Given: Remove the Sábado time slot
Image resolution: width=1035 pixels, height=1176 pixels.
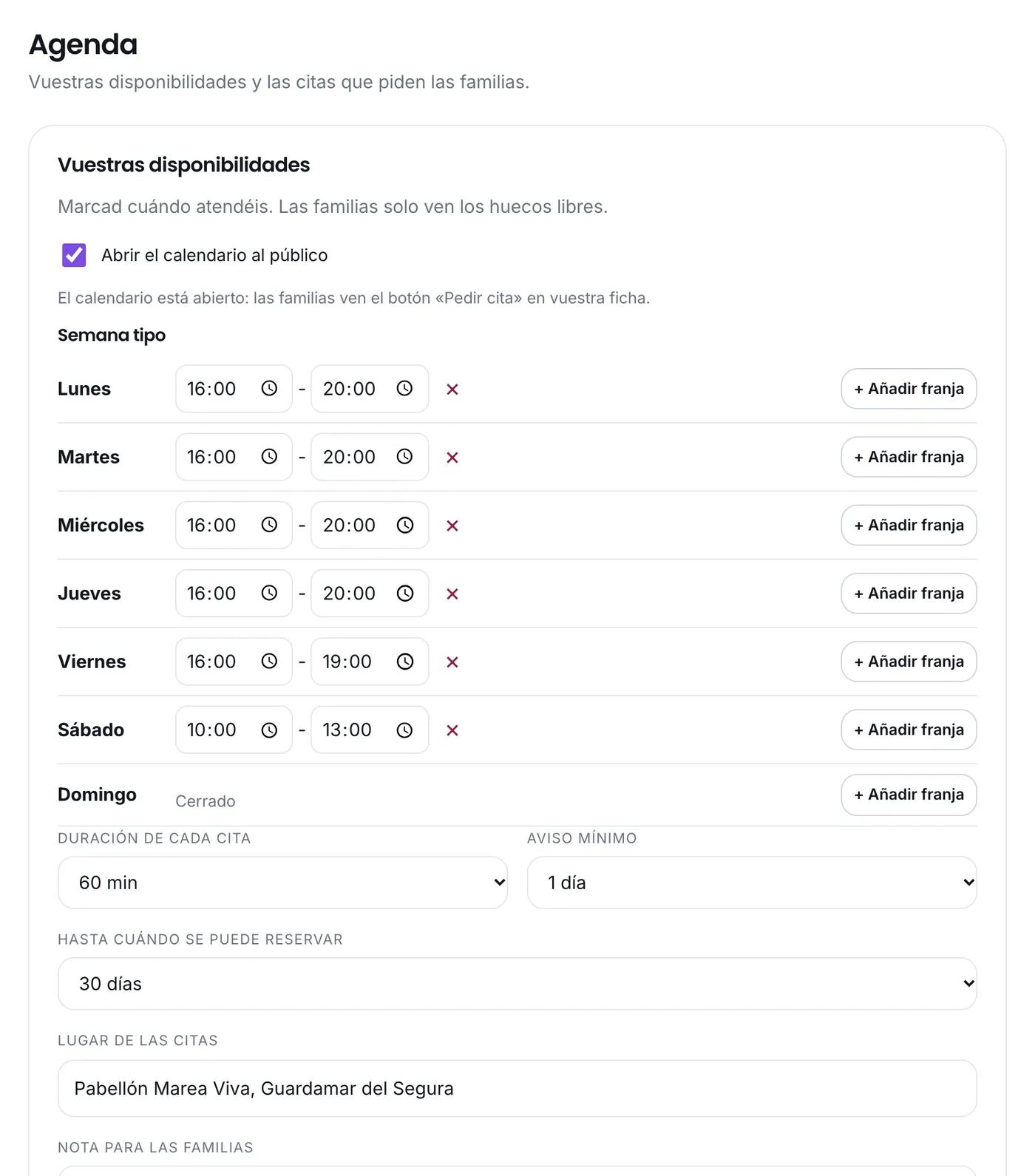Looking at the screenshot, I should 452,730.
